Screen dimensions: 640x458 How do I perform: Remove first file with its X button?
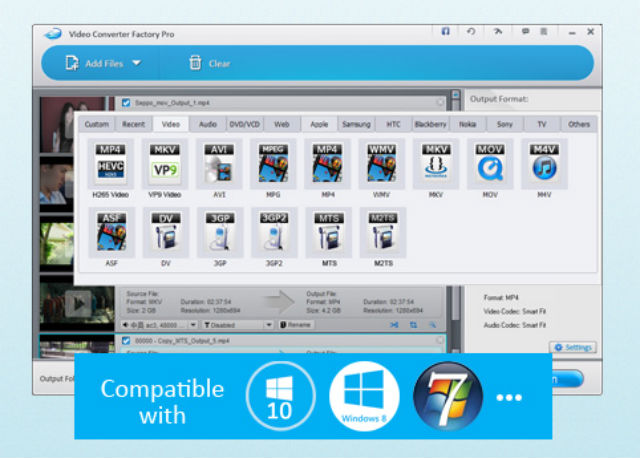440,102
